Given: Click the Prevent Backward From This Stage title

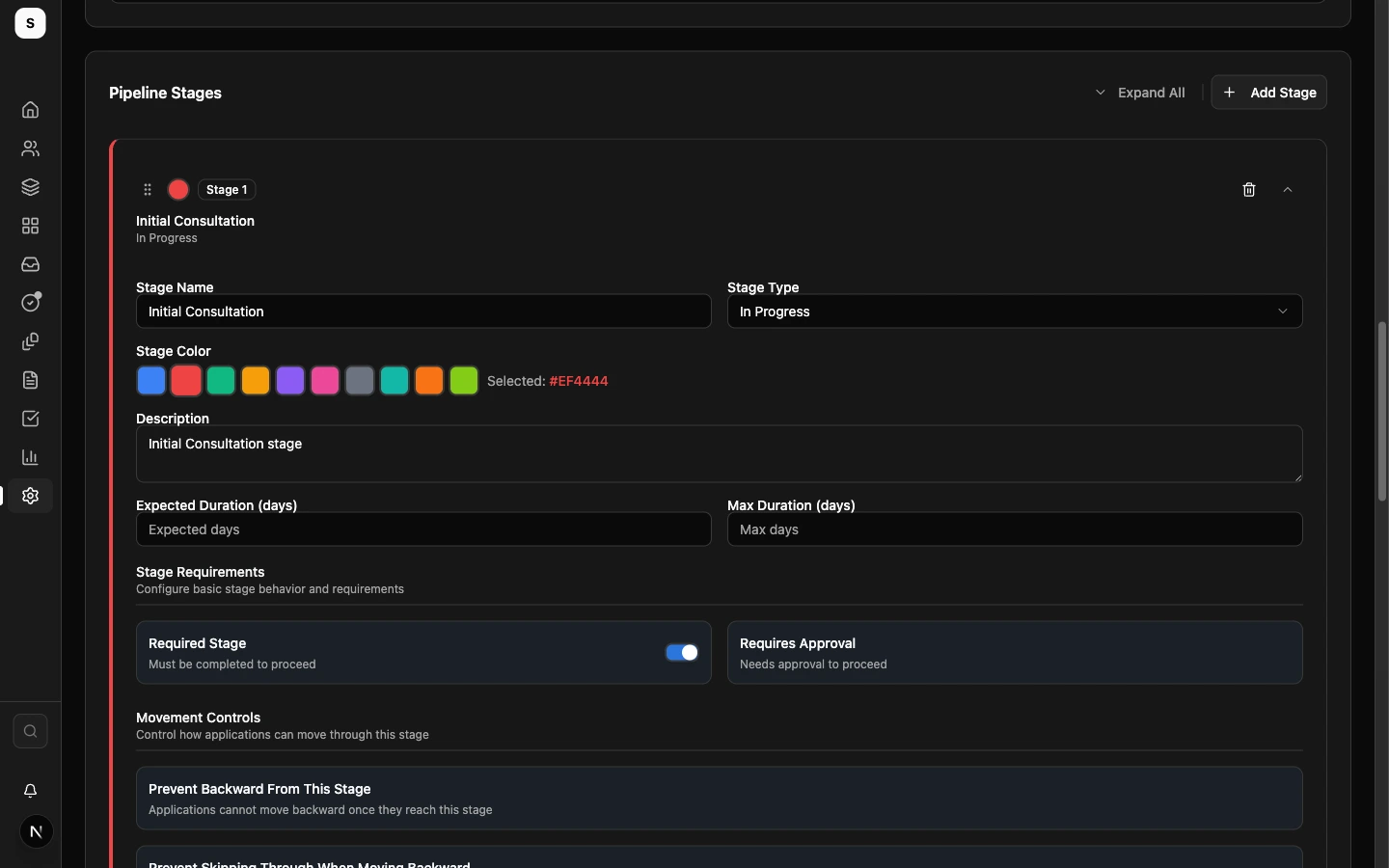Looking at the screenshot, I should (259, 789).
